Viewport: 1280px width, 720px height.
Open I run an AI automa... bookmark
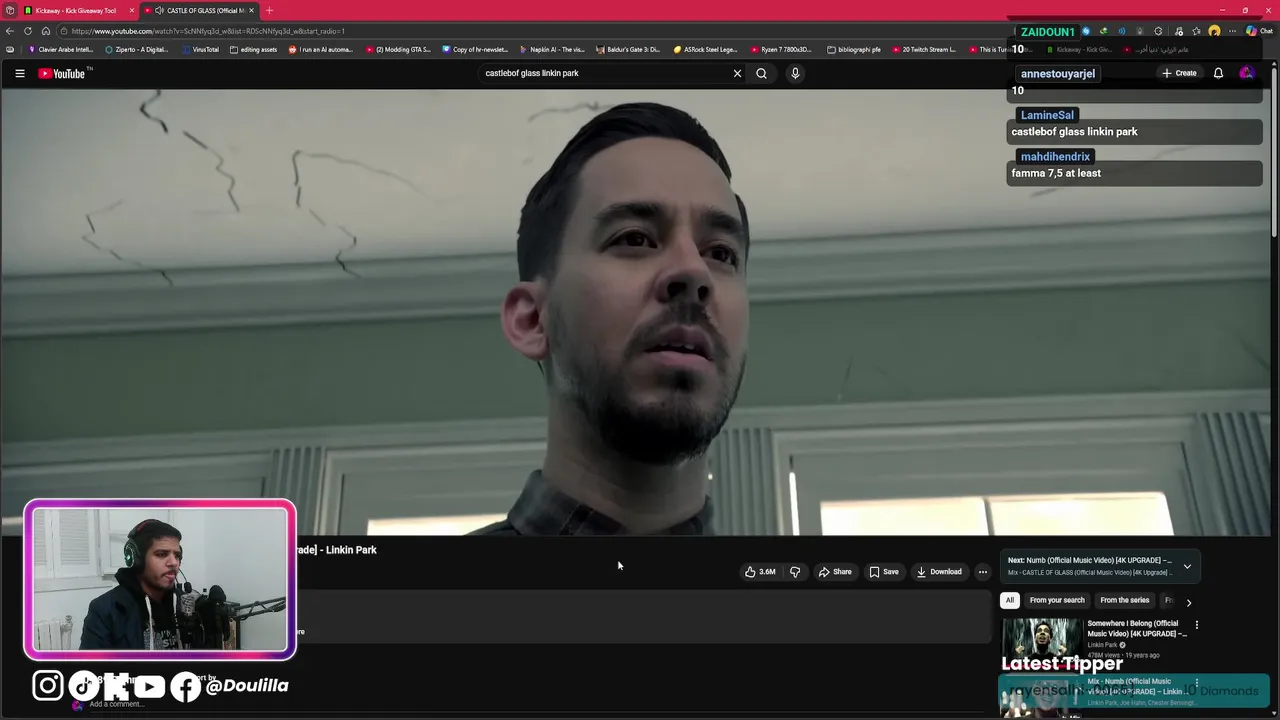point(321,49)
